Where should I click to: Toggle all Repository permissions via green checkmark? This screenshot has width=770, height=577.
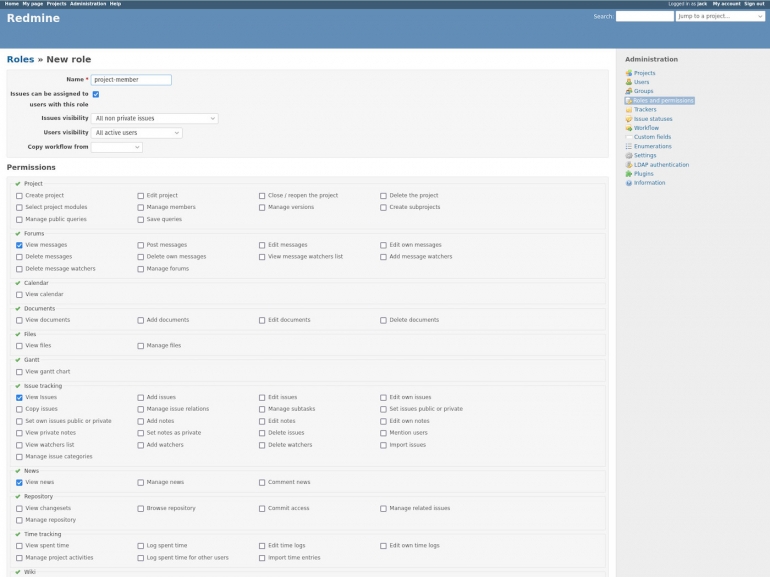(x=18, y=496)
